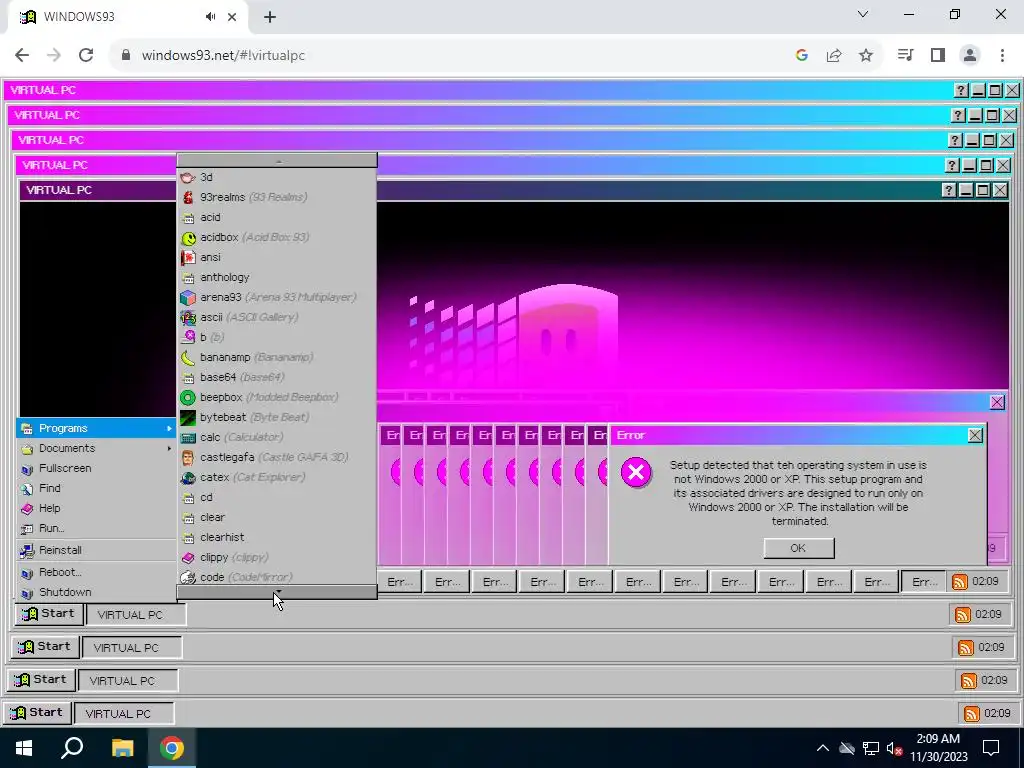Open Chrome side panel
The width and height of the screenshot is (1024, 768).
point(938,56)
